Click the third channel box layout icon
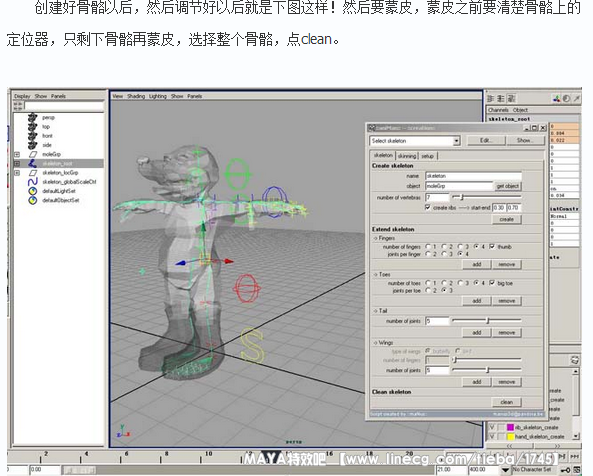The image size is (593, 476). click(x=511, y=99)
